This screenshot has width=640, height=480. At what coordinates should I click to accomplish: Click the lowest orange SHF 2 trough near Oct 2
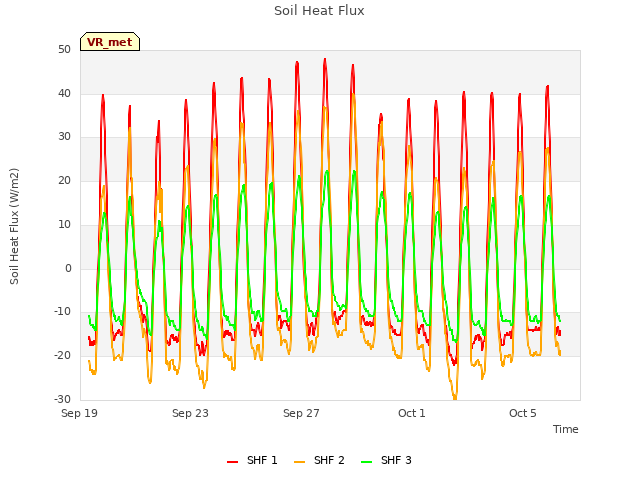point(455,398)
